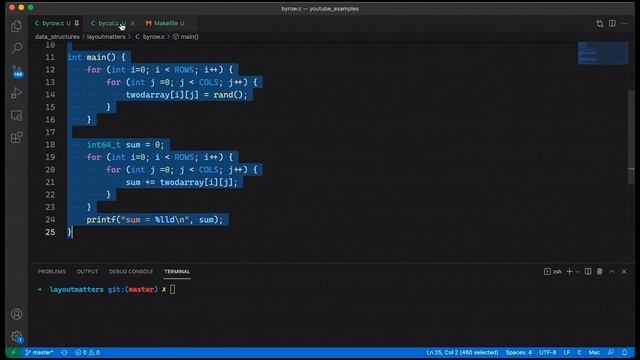Click line number 25 in gutter
The image size is (640, 360).
point(50,232)
